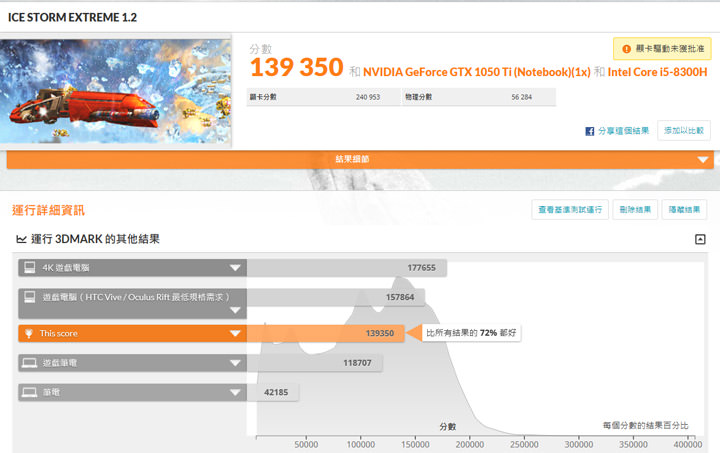Image resolution: width=720 pixels, height=453 pixels.
Task: Click the trophy icon beside This score
Action: pyautogui.click(x=29, y=333)
